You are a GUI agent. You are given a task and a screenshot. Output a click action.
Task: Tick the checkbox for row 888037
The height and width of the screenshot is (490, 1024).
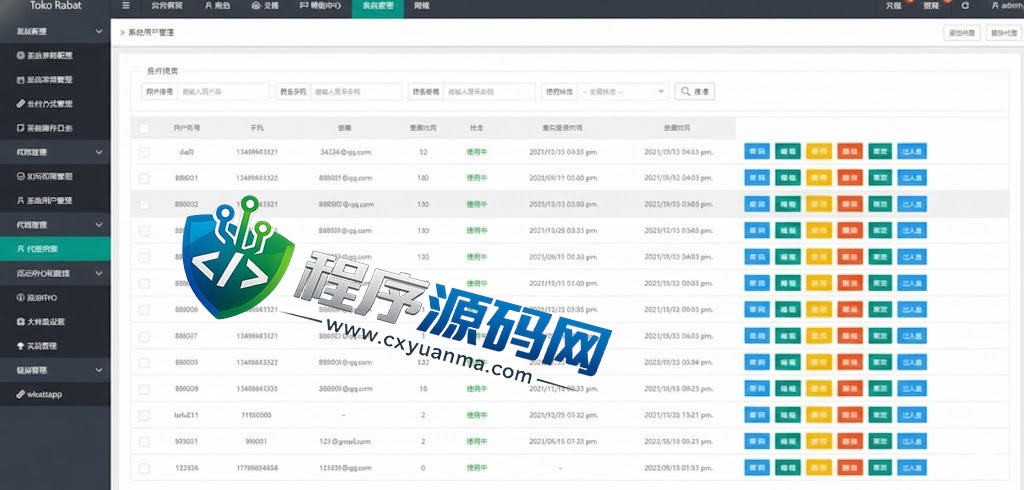coord(144,336)
